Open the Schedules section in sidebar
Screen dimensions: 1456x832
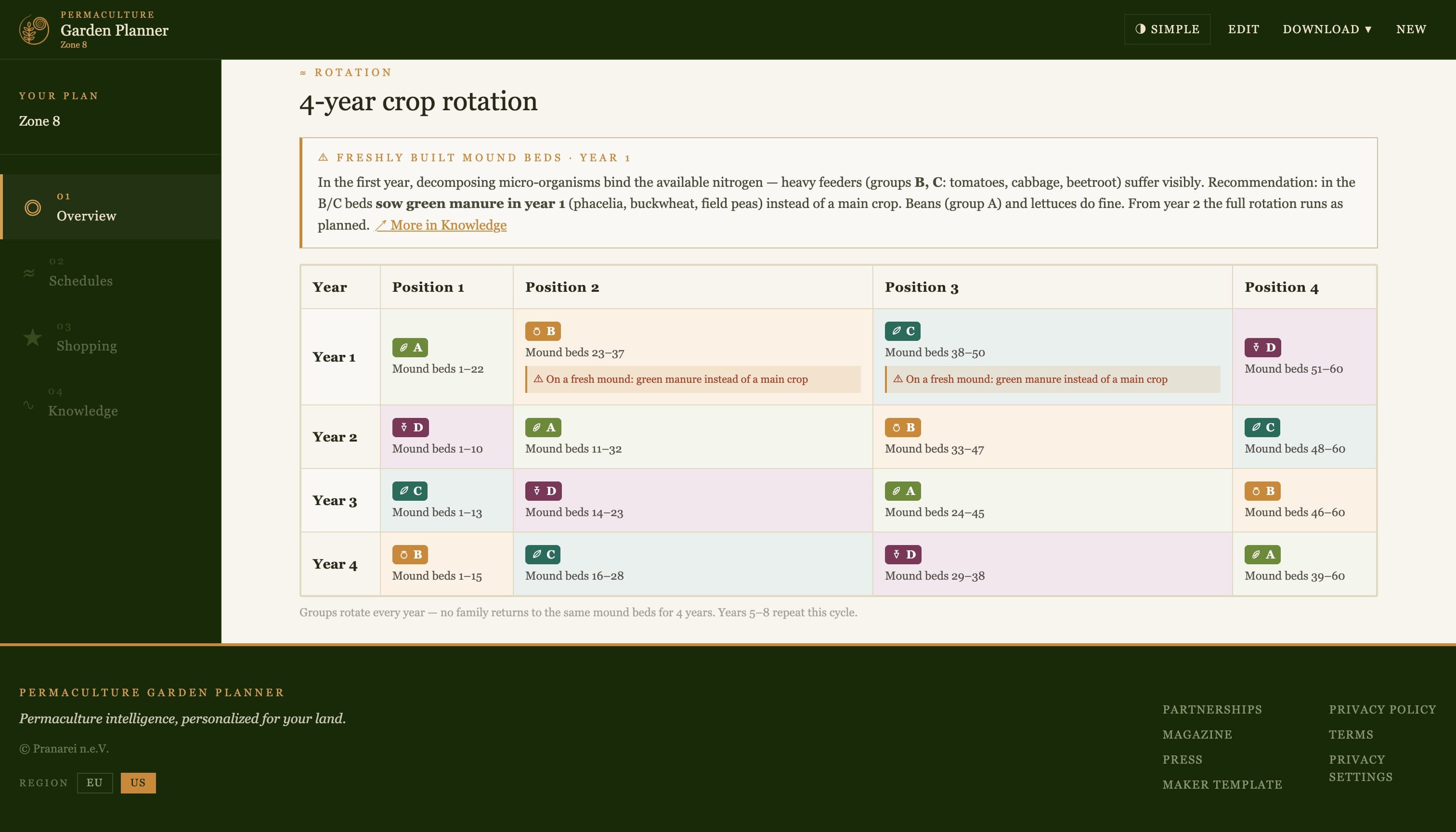pyautogui.click(x=111, y=272)
